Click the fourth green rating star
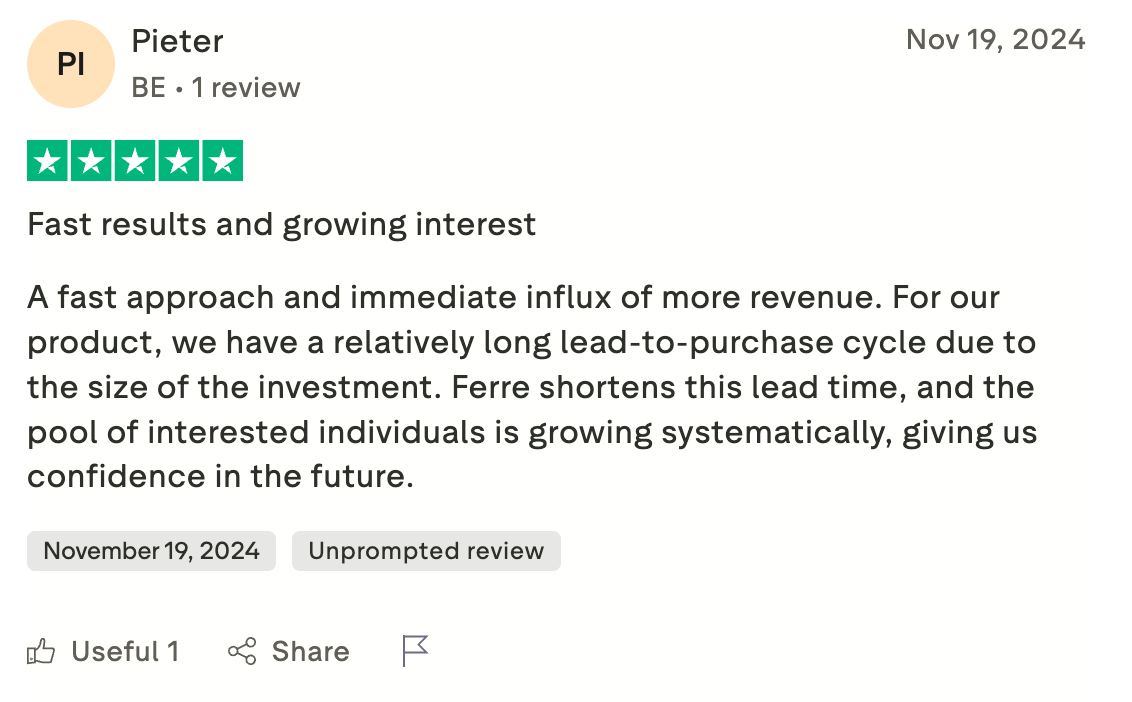This screenshot has width=1132, height=702. 179,160
